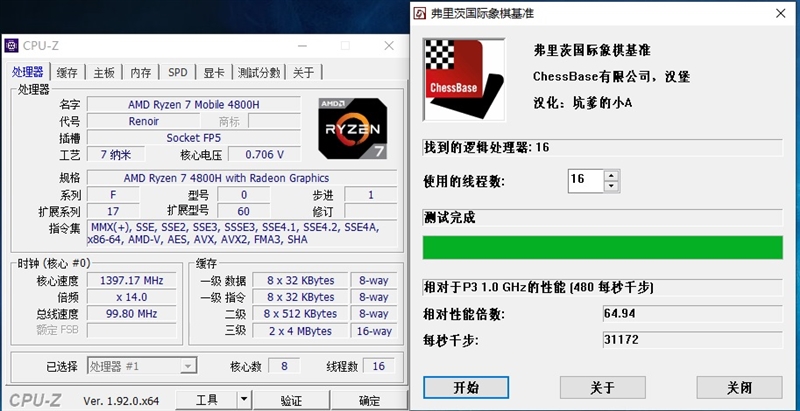
Task: Click the CPU-Z title bar icon
Action: pos(11,45)
